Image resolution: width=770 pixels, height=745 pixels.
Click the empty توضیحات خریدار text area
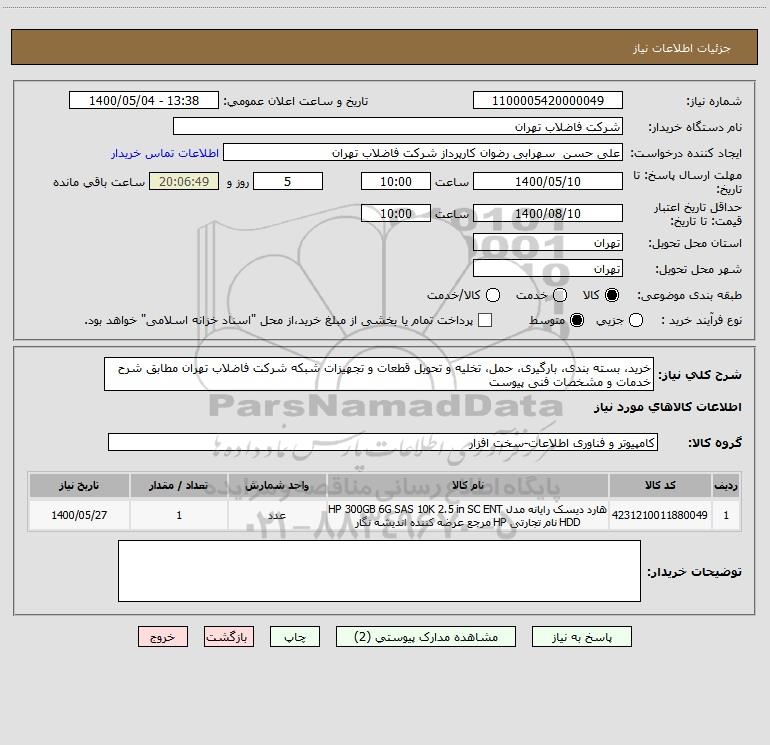[380, 571]
